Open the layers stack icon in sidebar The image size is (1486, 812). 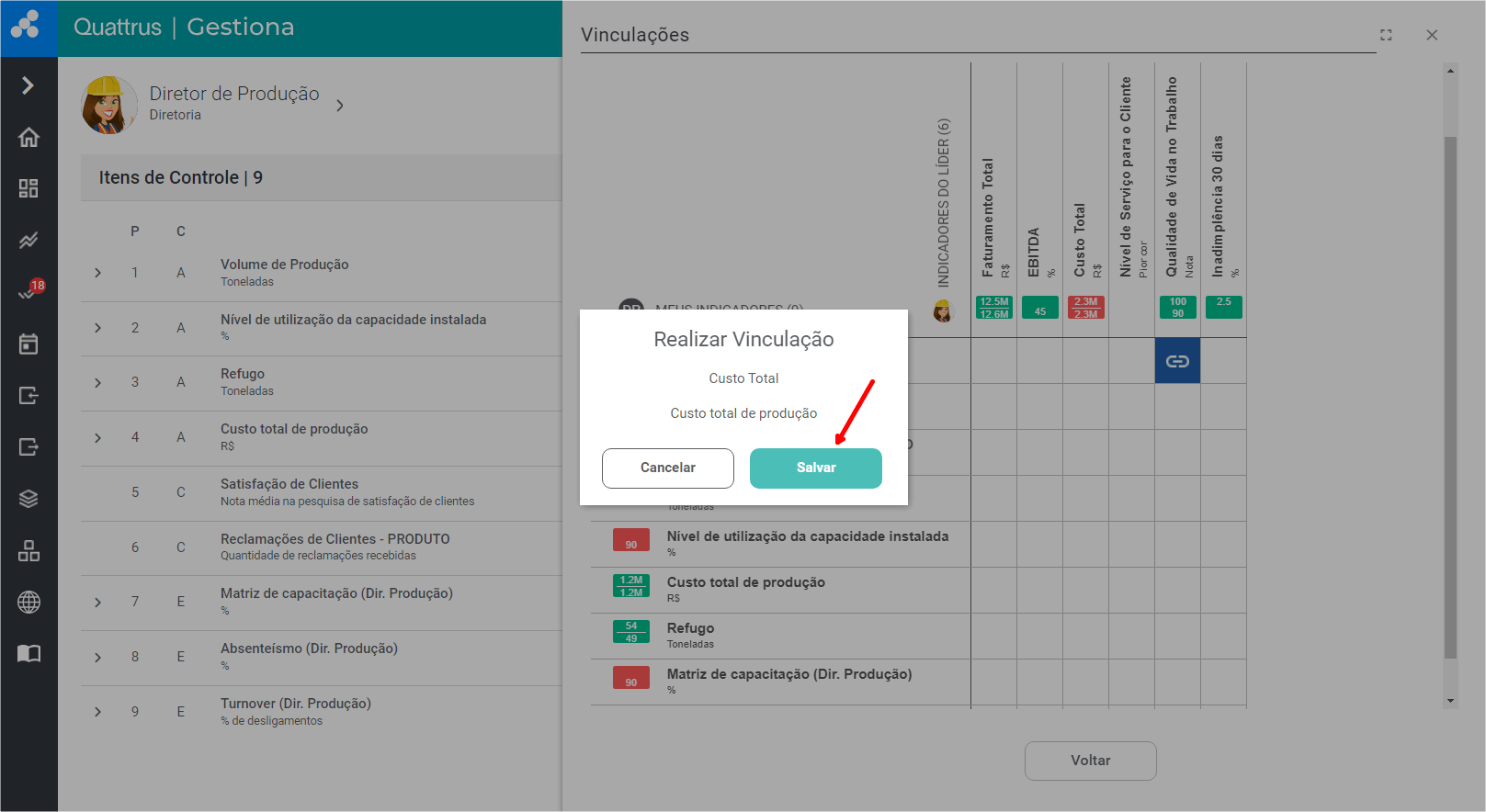28,499
